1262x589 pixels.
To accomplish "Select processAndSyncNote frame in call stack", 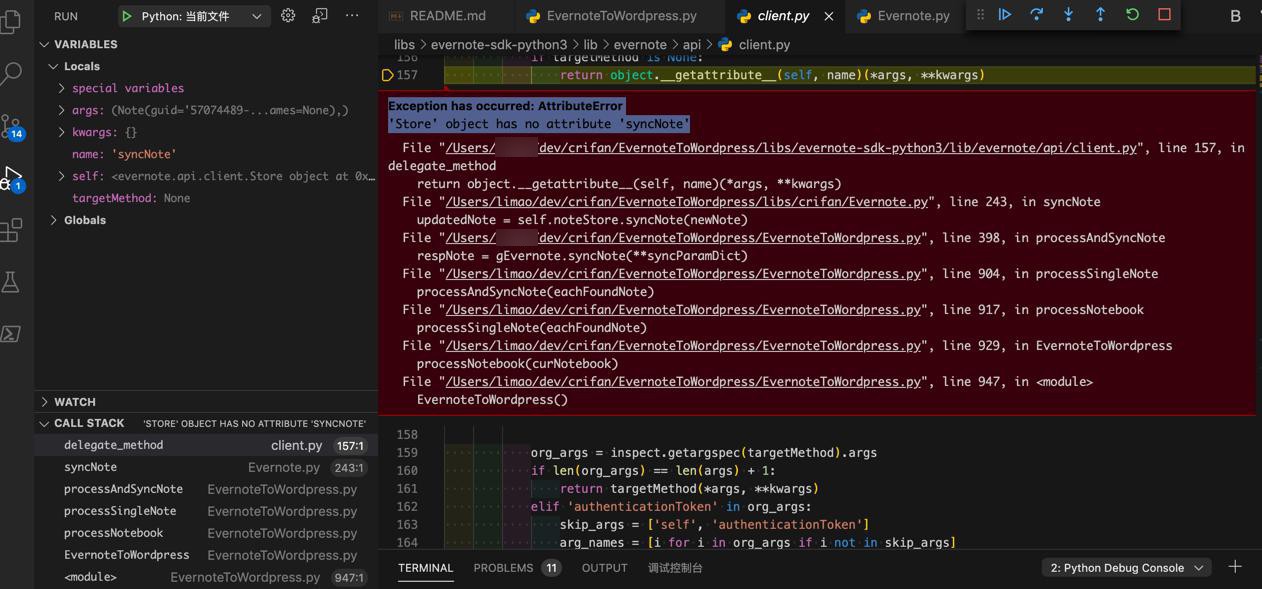I will (206, 489).
